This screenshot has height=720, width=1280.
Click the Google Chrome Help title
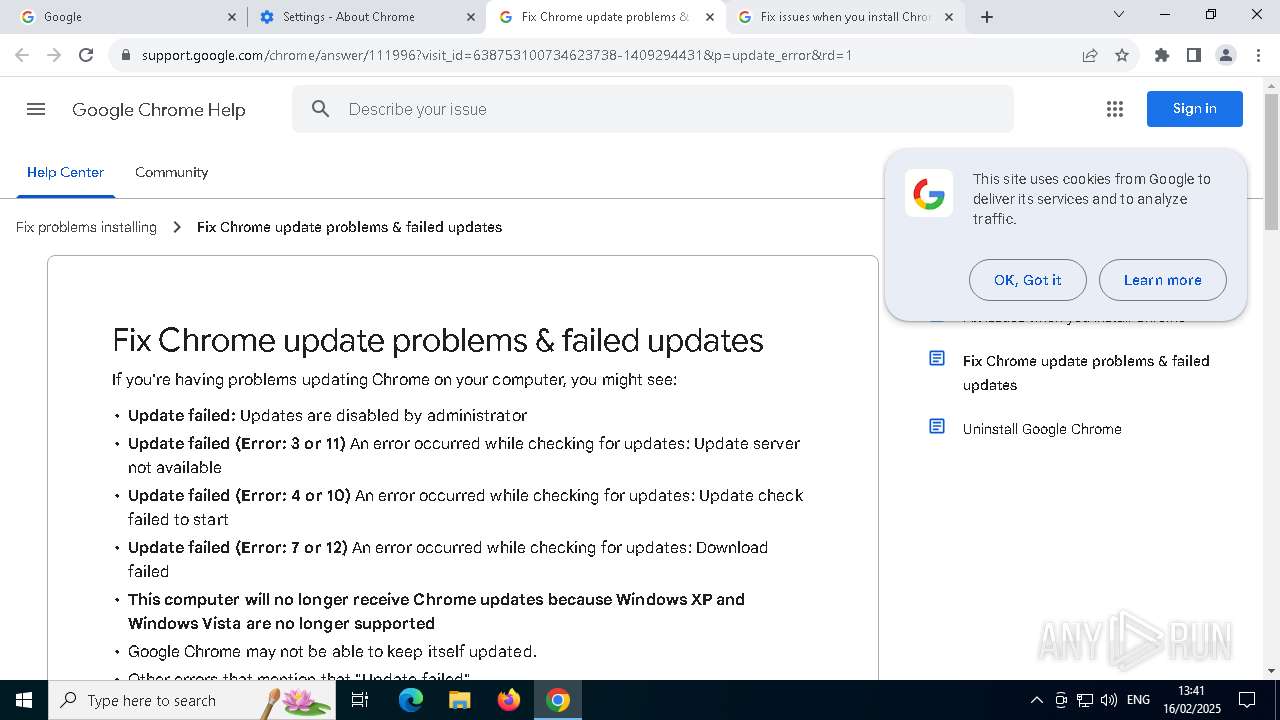tap(158, 110)
